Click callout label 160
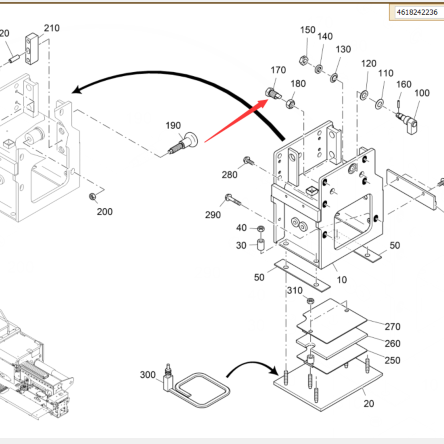This screenshot has height=444, width=444. tap(404, 84)
